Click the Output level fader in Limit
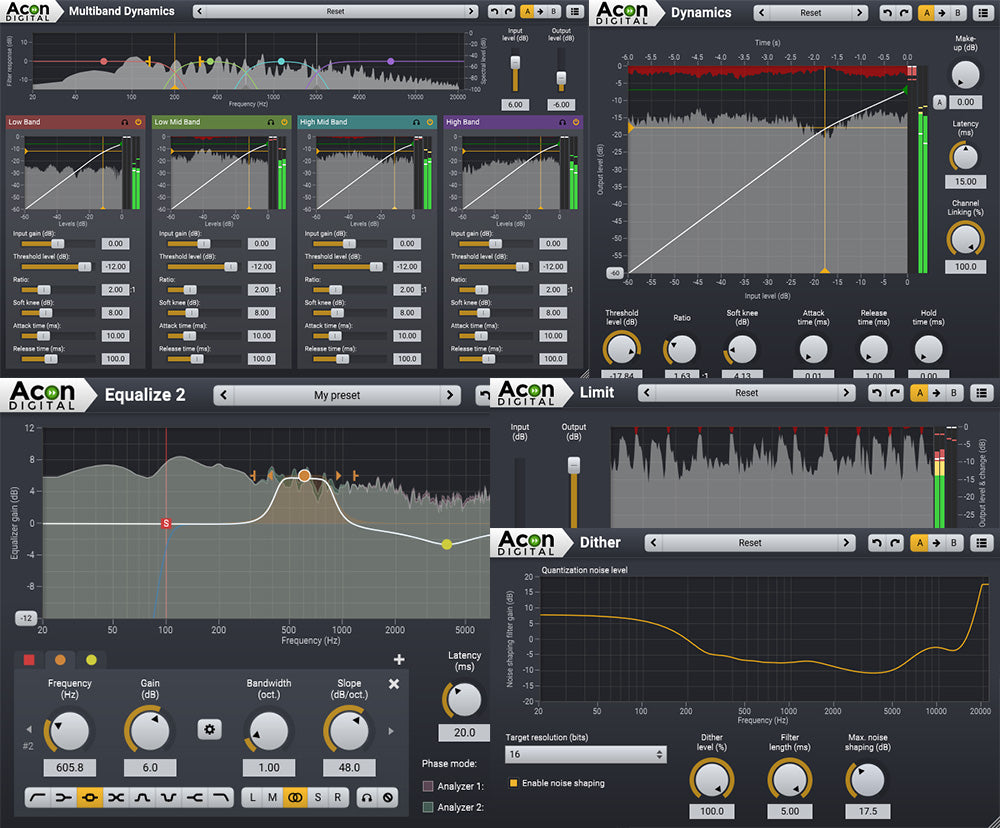1000x828 pixels. (x=574, y=466)
